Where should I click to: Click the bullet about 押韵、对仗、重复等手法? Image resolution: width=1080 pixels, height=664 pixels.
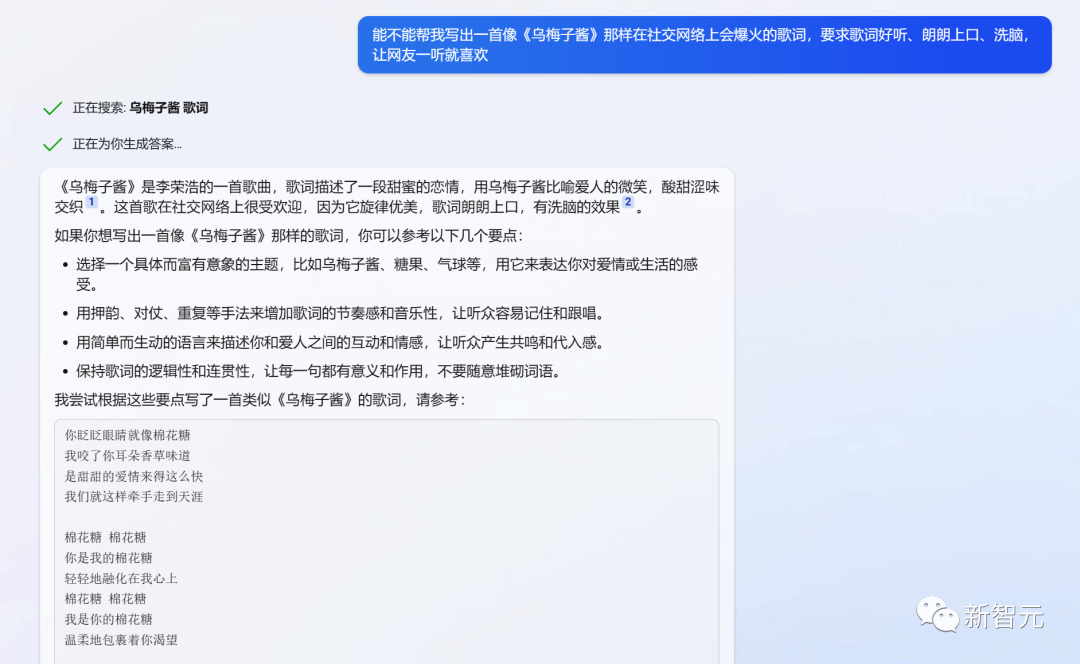[x=340, y=313]
